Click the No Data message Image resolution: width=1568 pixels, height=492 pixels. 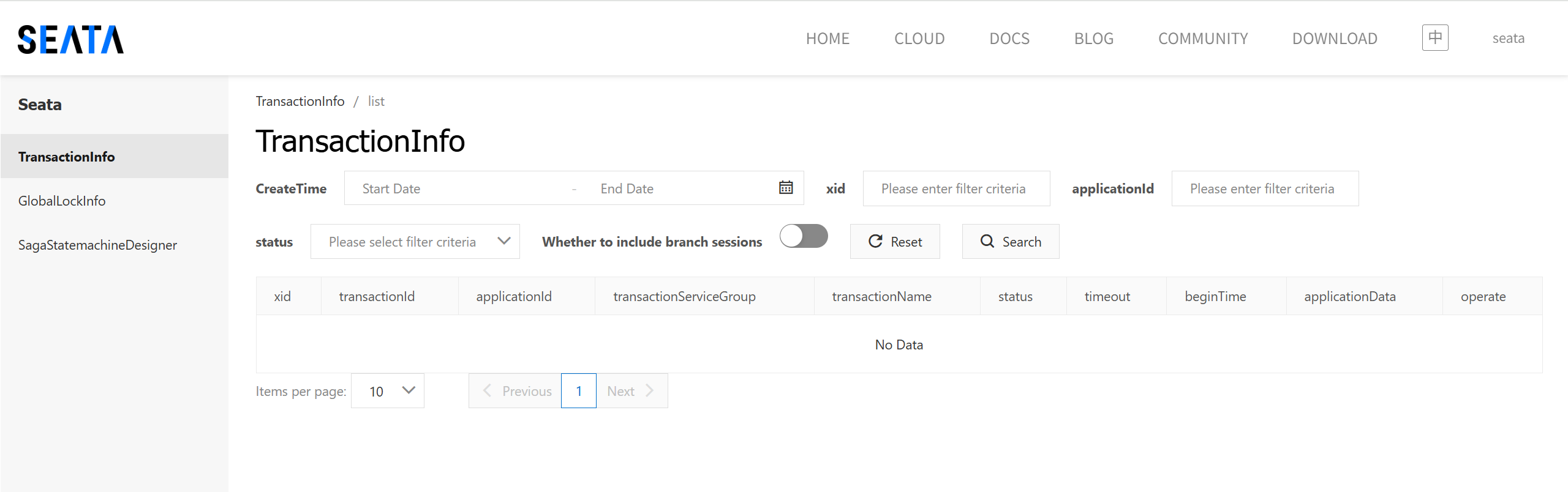(x=899, y=345)
